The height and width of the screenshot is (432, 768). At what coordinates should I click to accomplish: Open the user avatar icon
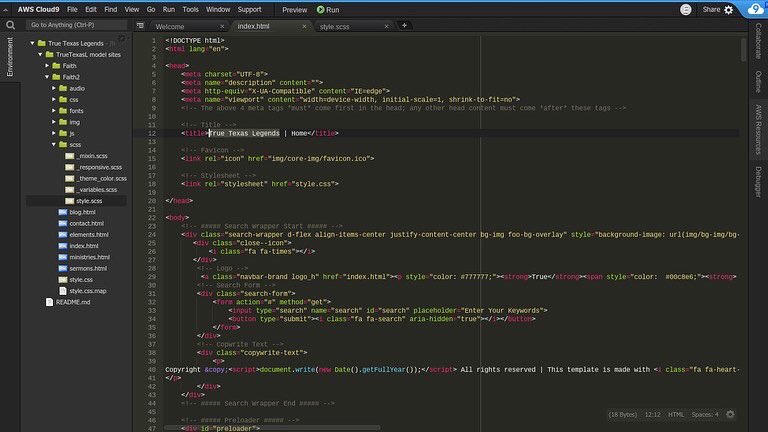(x=686, y=9)
